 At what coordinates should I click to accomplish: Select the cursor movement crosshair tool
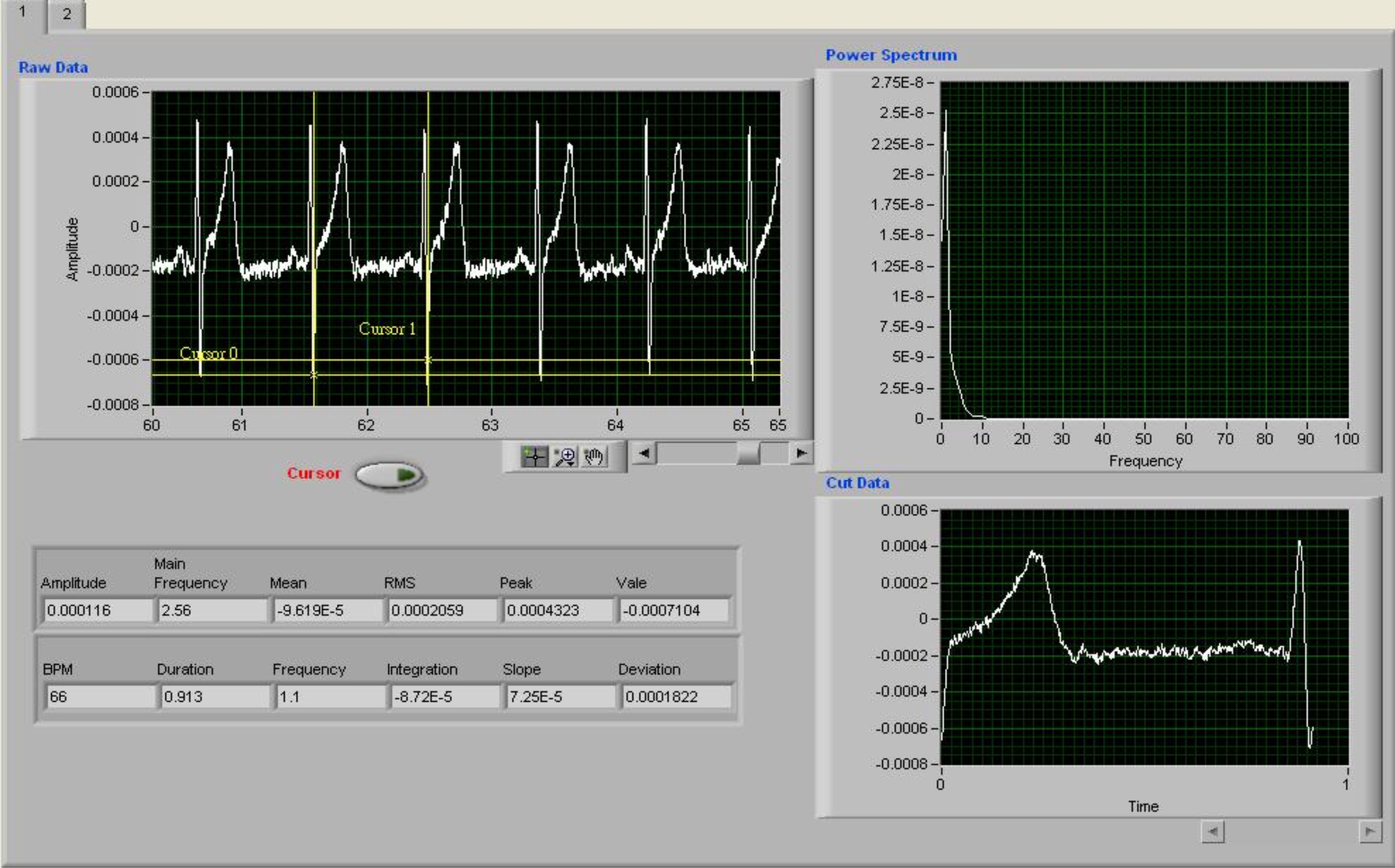[534, 457]
